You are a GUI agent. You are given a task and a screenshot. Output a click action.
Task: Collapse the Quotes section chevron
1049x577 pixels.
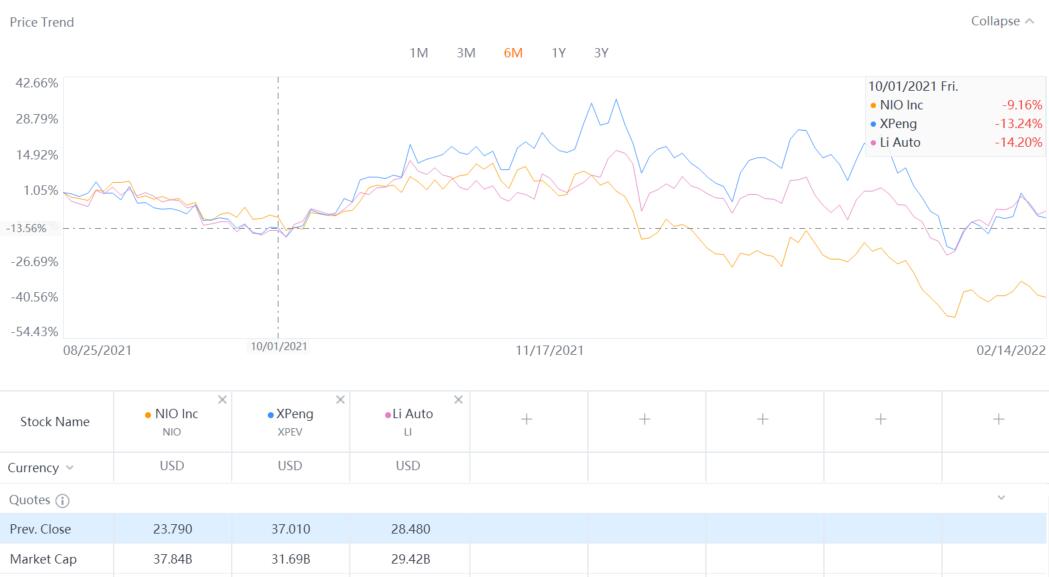click(1001, 498)
